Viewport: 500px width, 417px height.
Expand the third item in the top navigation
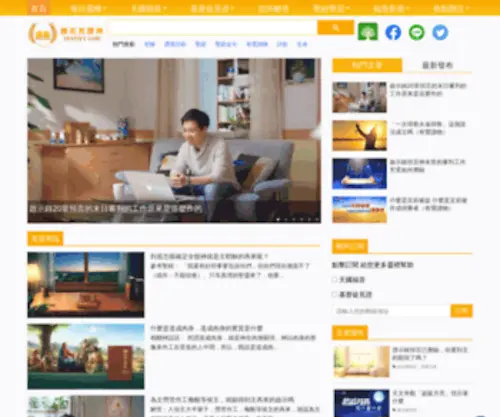pyautogui.click(x=149, y=8)
